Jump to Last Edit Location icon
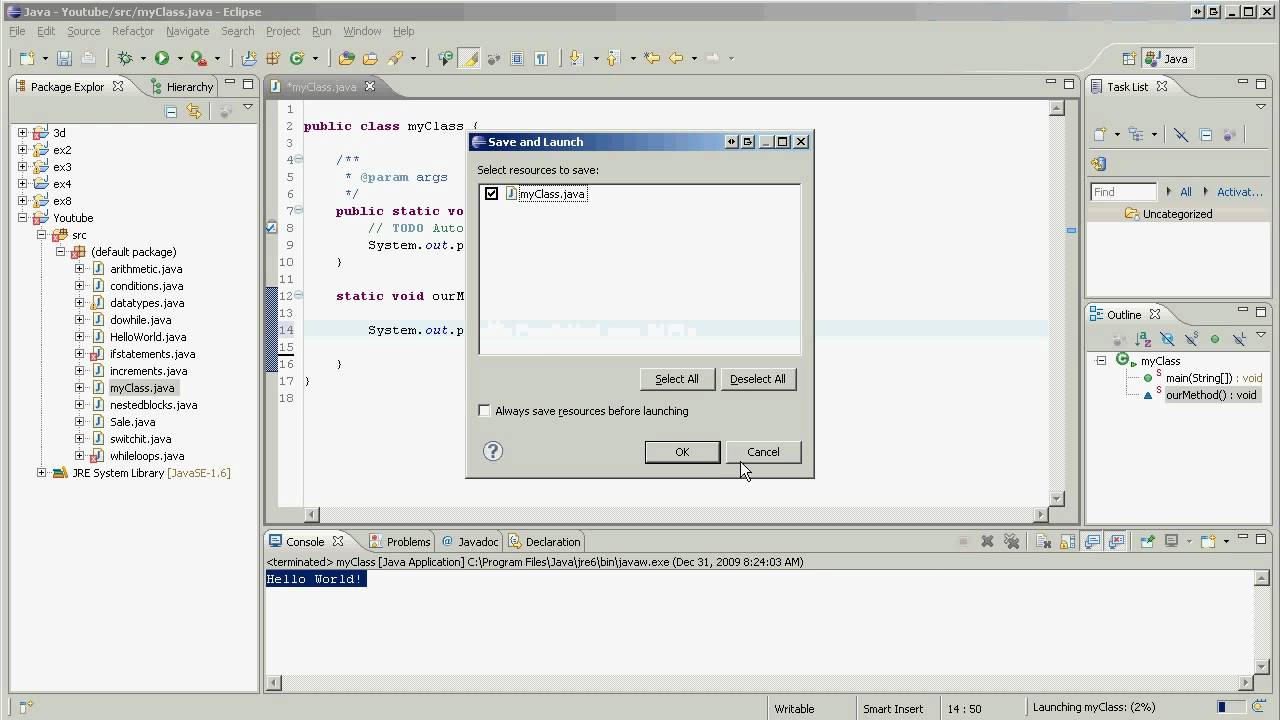1280x720 pixels. coord(653,59)
